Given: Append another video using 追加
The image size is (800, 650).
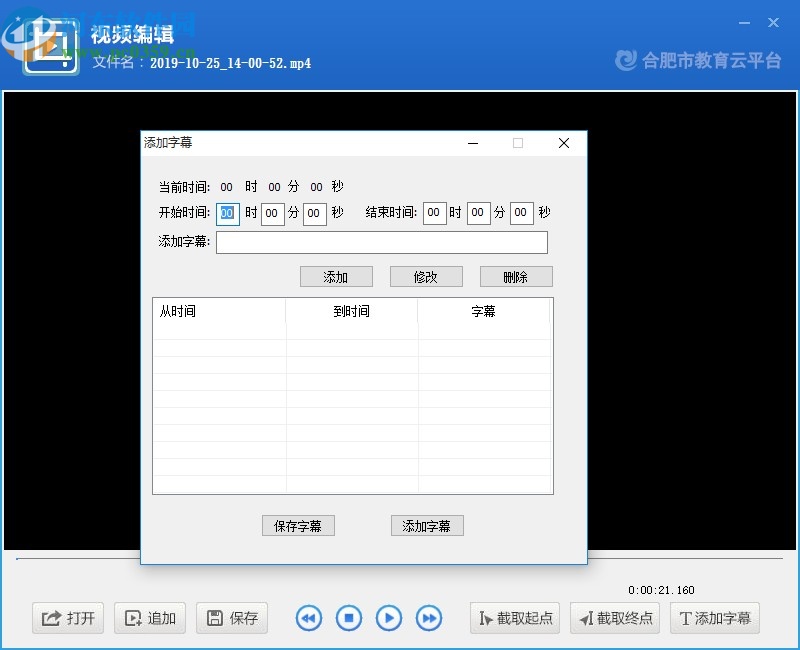Looking at the screenshot, I should click(150, 618).
